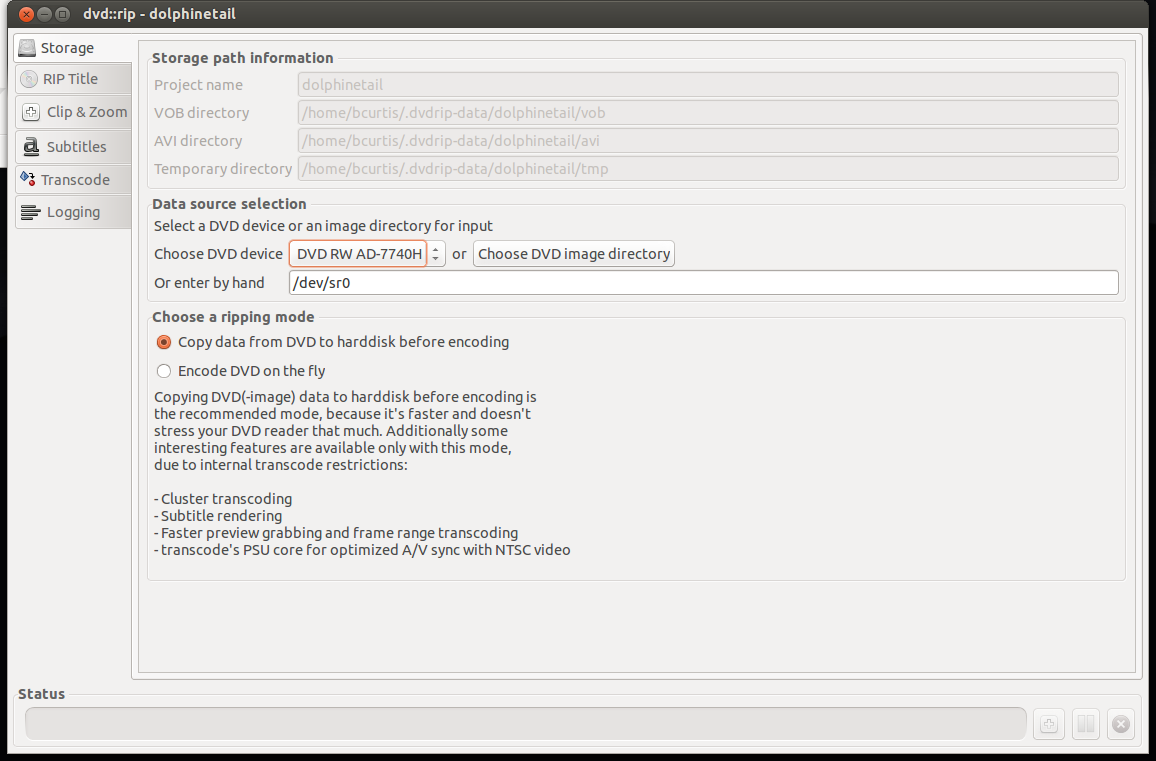Click the /dev/sr0 device path field

coord(703,283)
